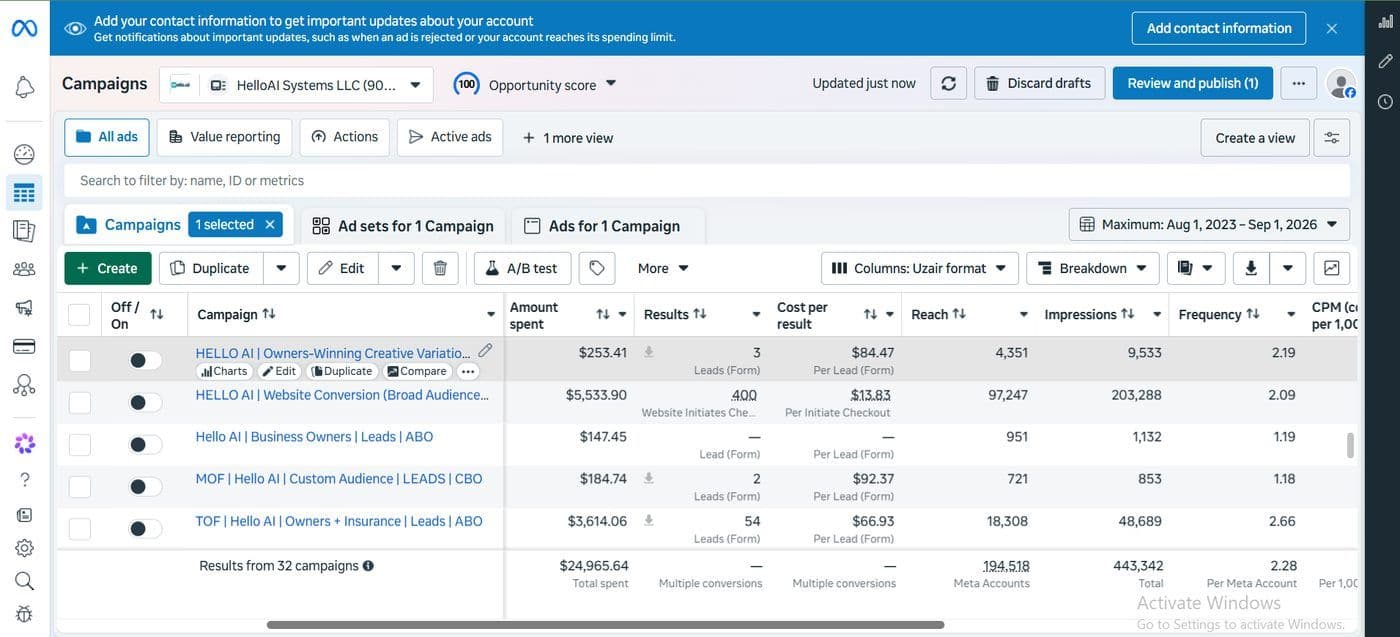Check the MOF Custom Audience campaign checkbox

pos(79,486)
